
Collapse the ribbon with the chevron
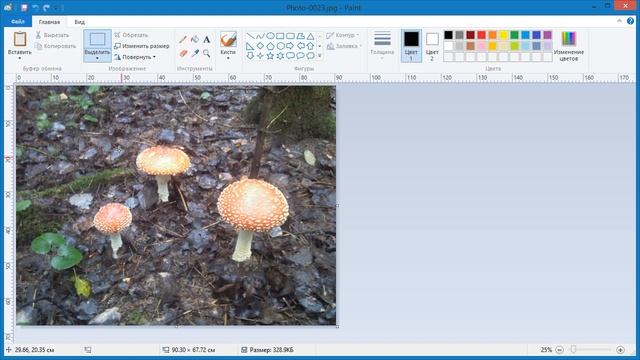click(x=619, y=21)
